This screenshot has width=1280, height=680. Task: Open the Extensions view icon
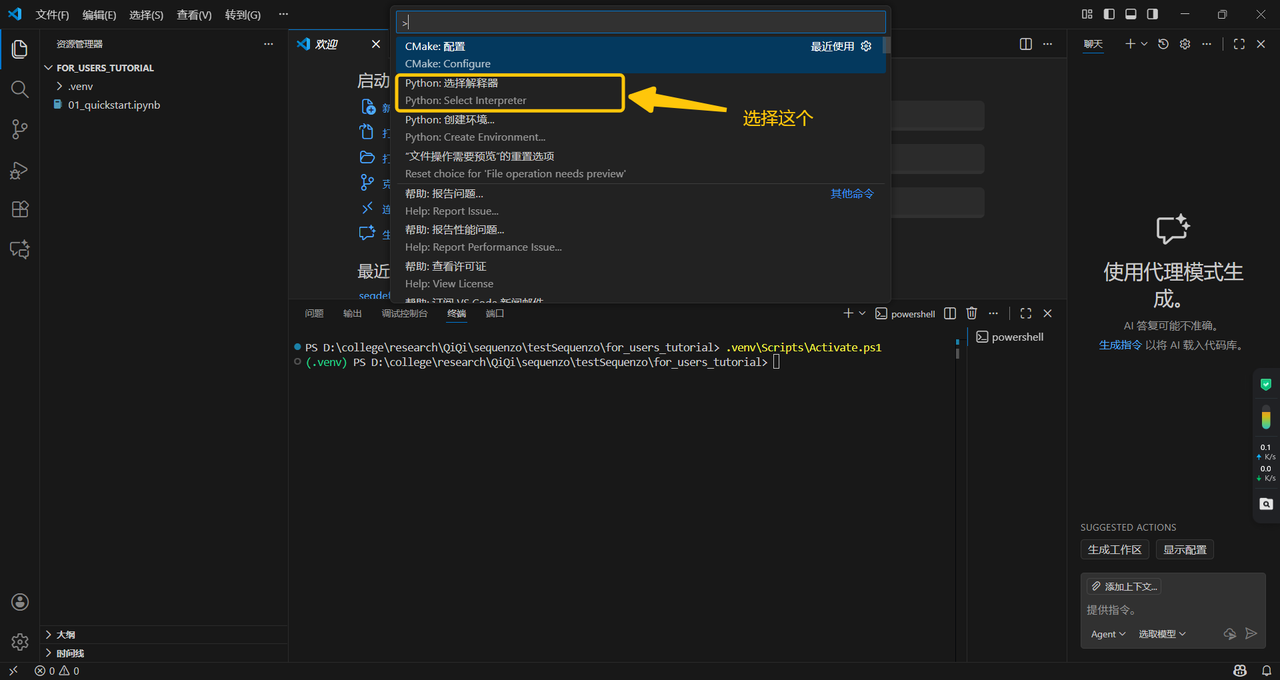19,210
